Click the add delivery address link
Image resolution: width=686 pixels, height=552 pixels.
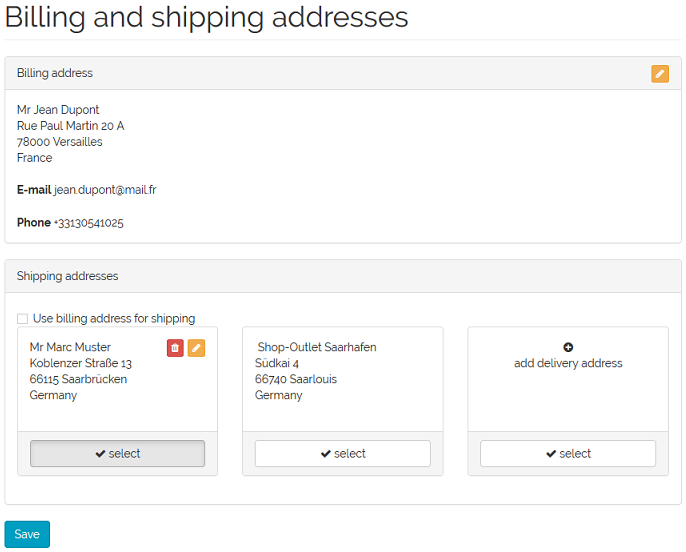coord(568,363)
